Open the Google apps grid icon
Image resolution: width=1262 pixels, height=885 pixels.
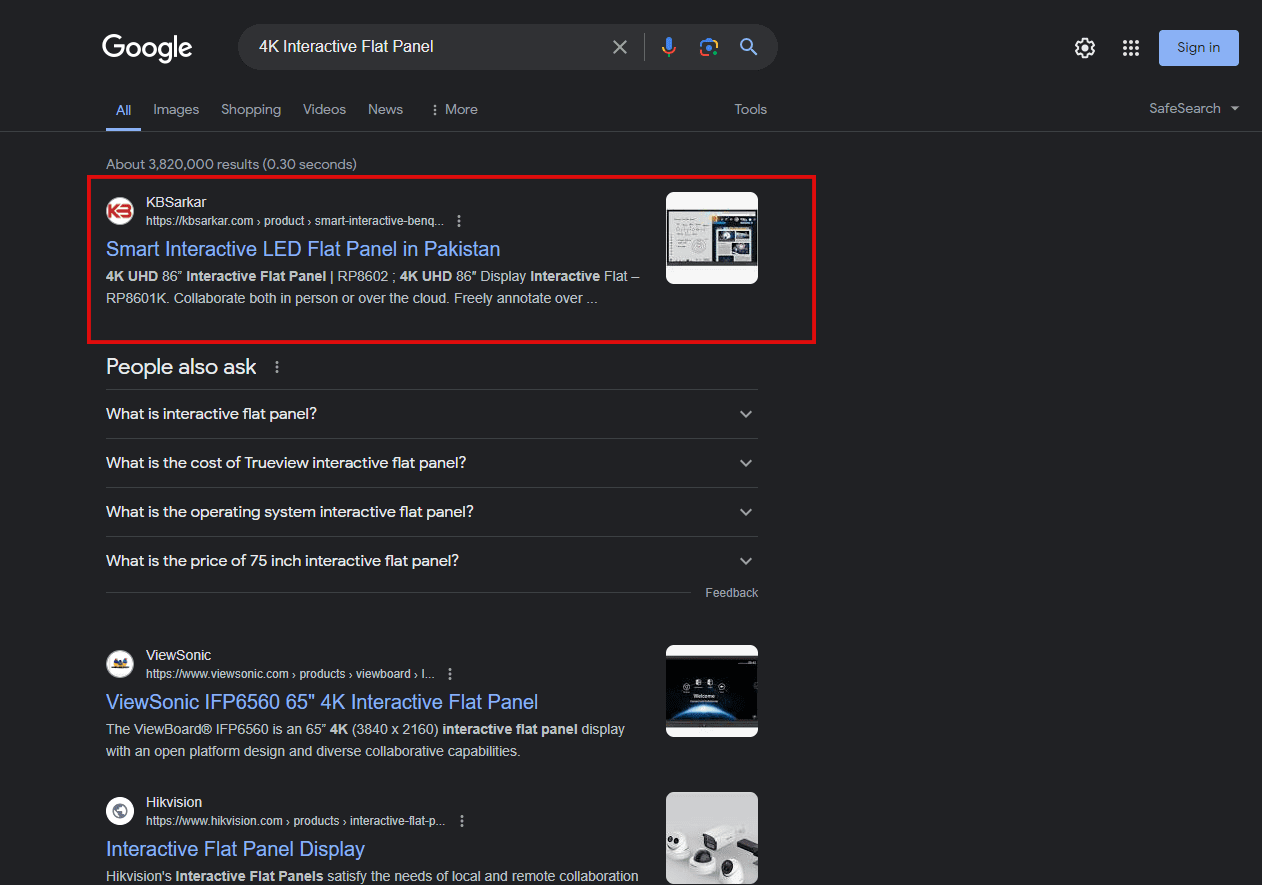tap(1131, 48)
